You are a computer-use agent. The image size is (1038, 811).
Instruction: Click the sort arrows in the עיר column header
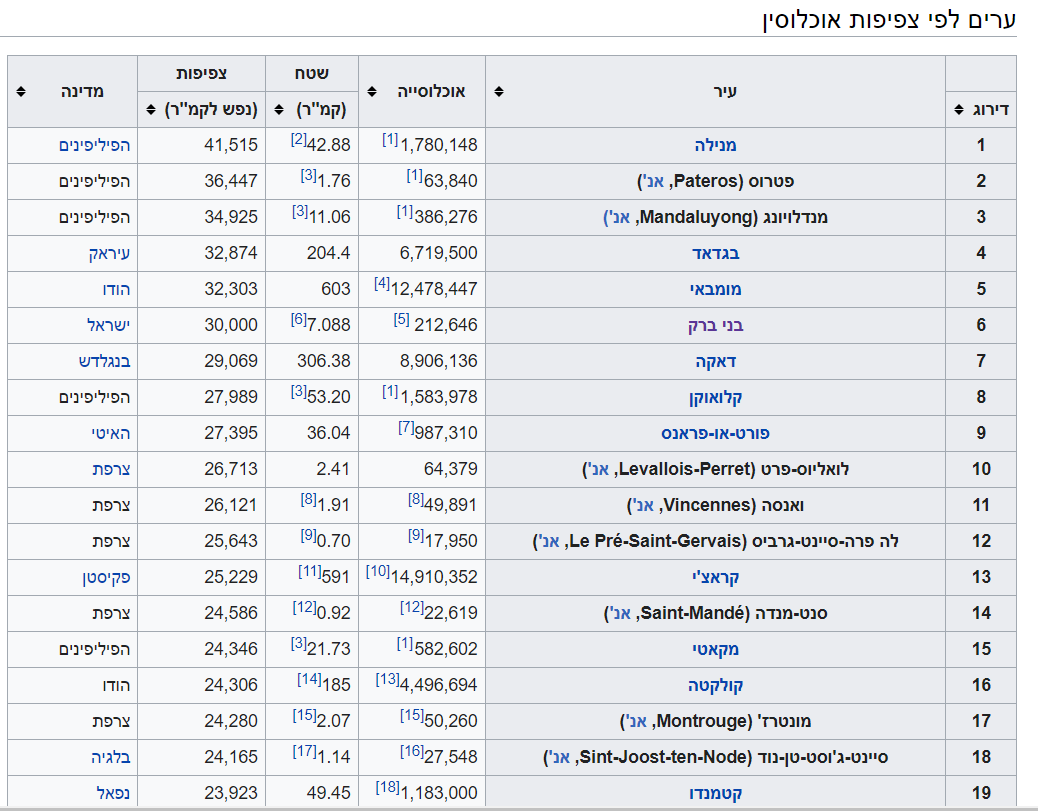[x=499, y=91]
